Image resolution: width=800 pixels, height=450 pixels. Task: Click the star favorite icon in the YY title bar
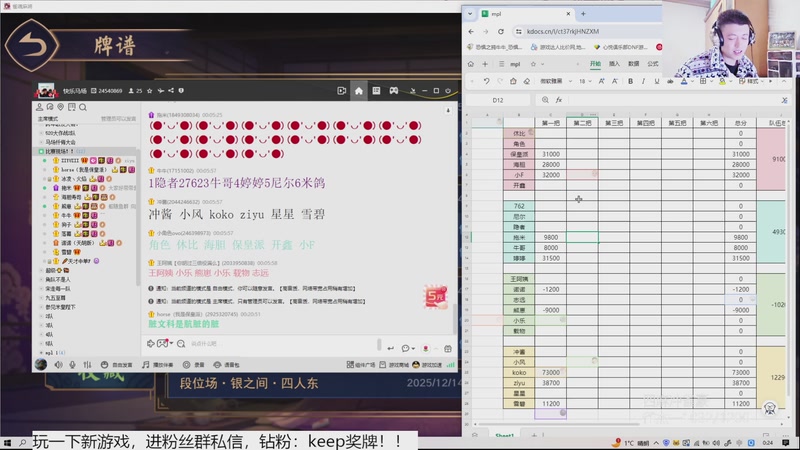[149, 91]
